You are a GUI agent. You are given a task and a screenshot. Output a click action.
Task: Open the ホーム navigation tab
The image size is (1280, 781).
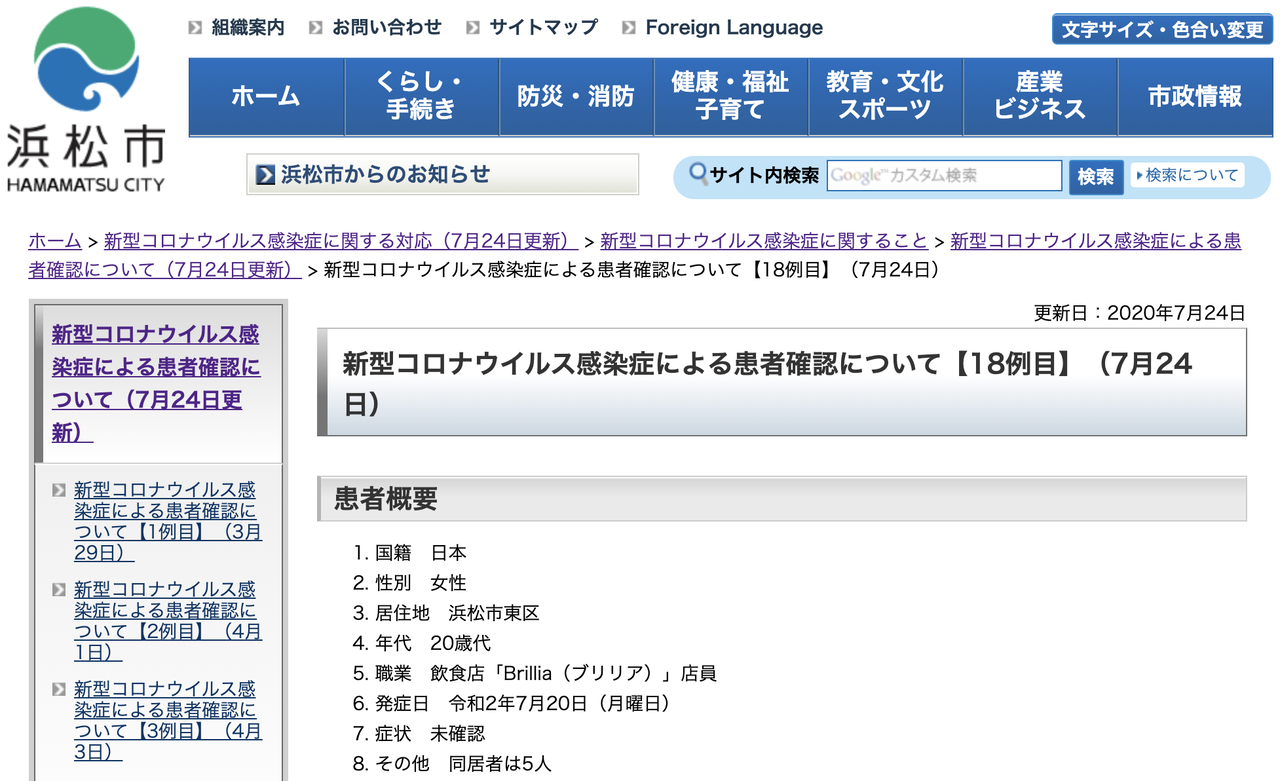click(266, 97)
